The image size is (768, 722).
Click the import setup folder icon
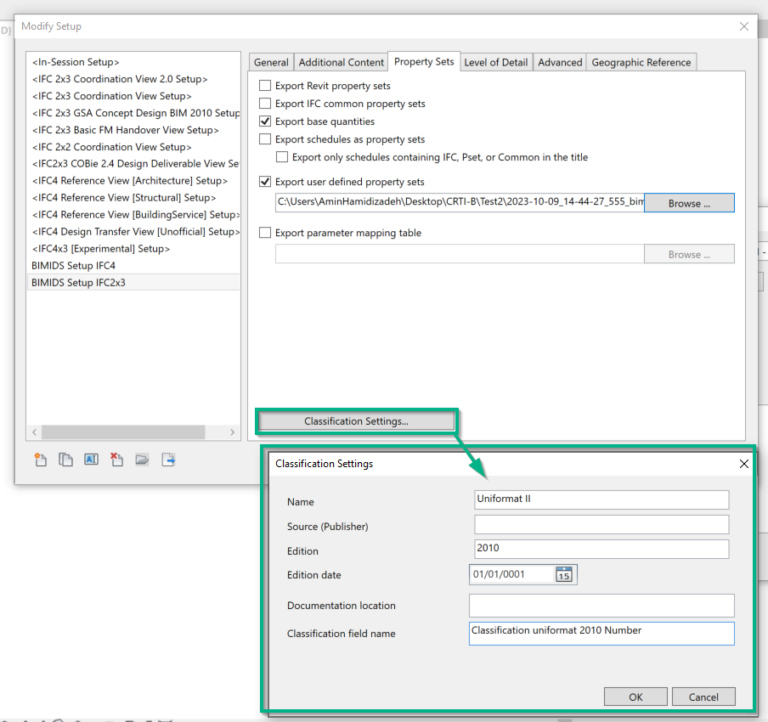pyautogui.click(x=142, y=460)
